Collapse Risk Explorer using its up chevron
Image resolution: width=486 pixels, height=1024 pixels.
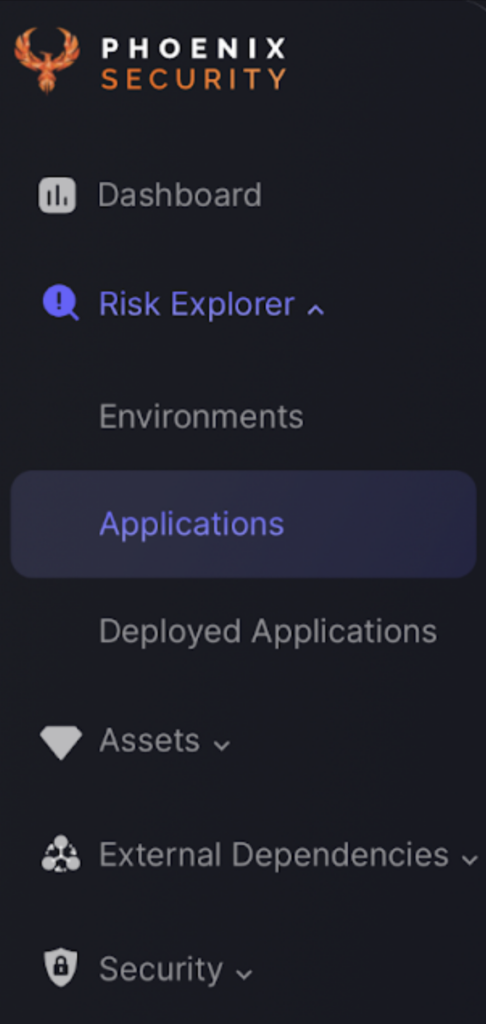point(316,310)
